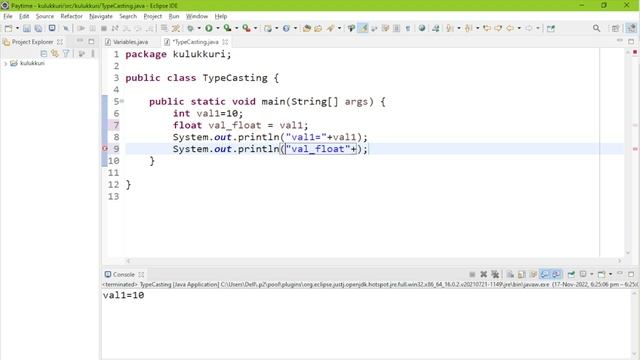
Task: Switch to the Variables.java editor tab
Action: [127, 42]
